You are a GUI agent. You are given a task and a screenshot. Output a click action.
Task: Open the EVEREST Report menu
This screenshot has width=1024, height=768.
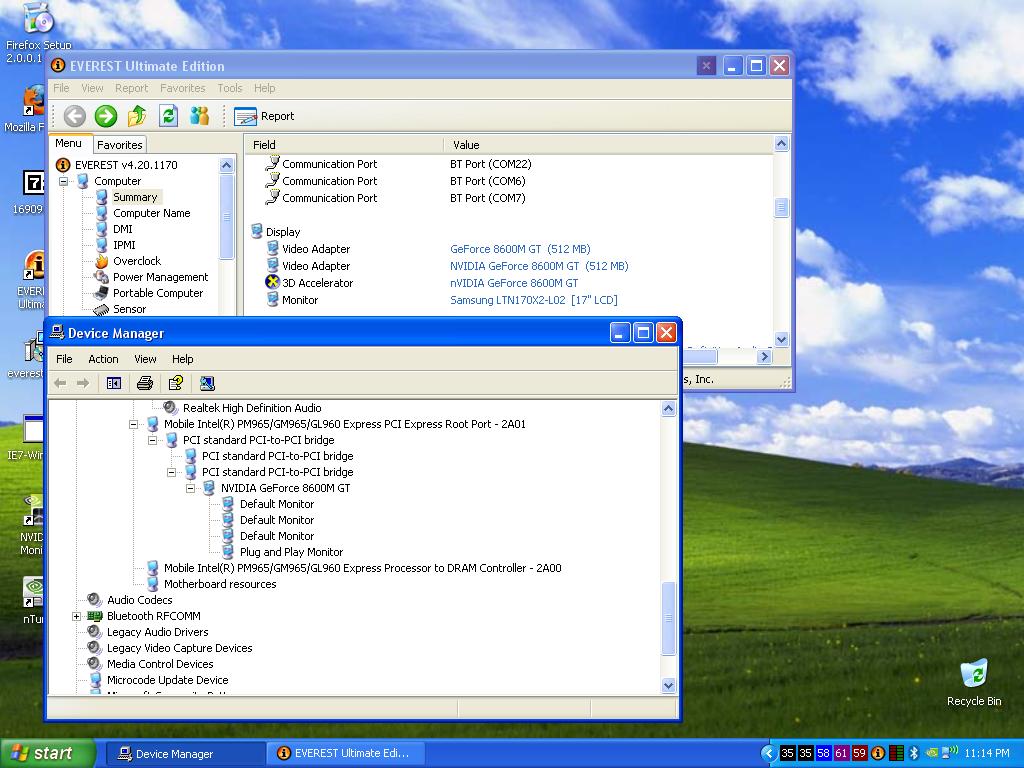point(131,88)
